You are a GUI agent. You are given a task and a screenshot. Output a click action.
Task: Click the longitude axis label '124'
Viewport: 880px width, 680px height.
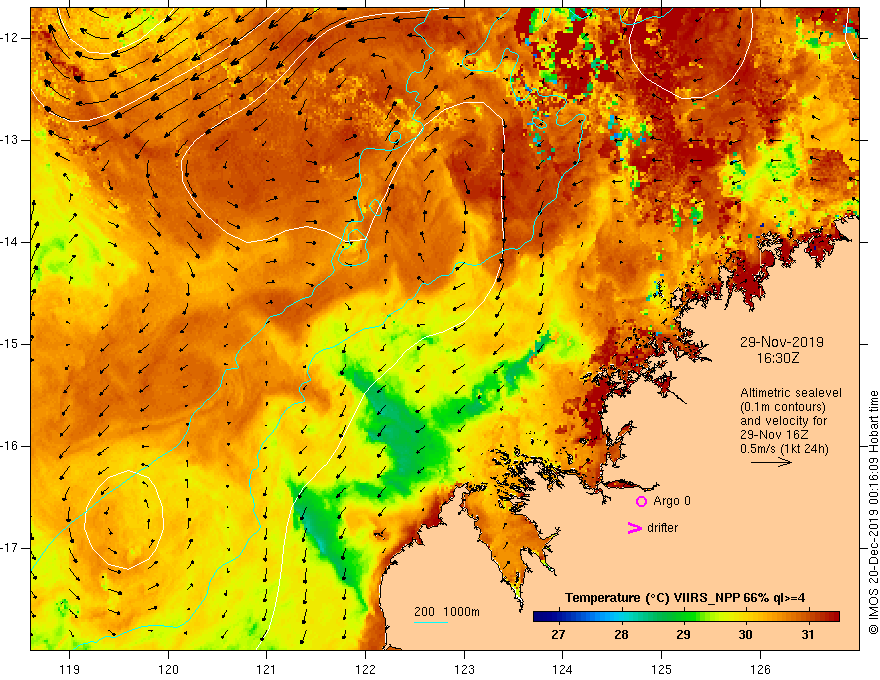tap(563, 669)
